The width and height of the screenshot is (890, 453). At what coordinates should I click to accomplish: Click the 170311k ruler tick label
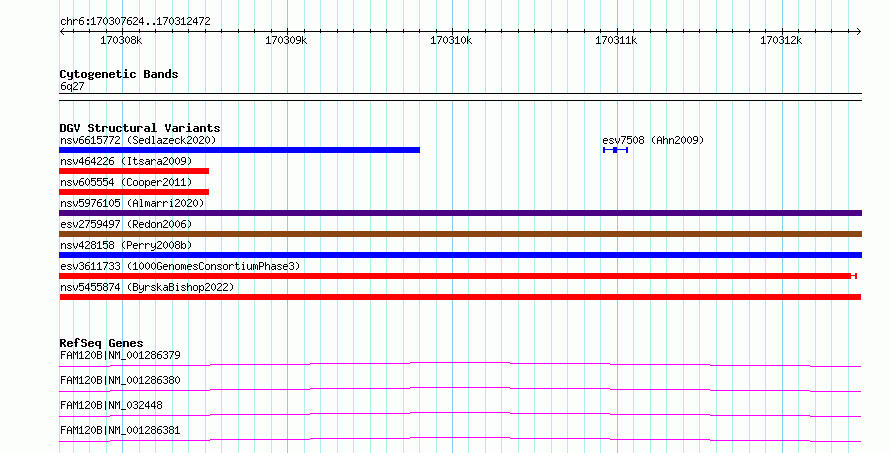[616, 40]
